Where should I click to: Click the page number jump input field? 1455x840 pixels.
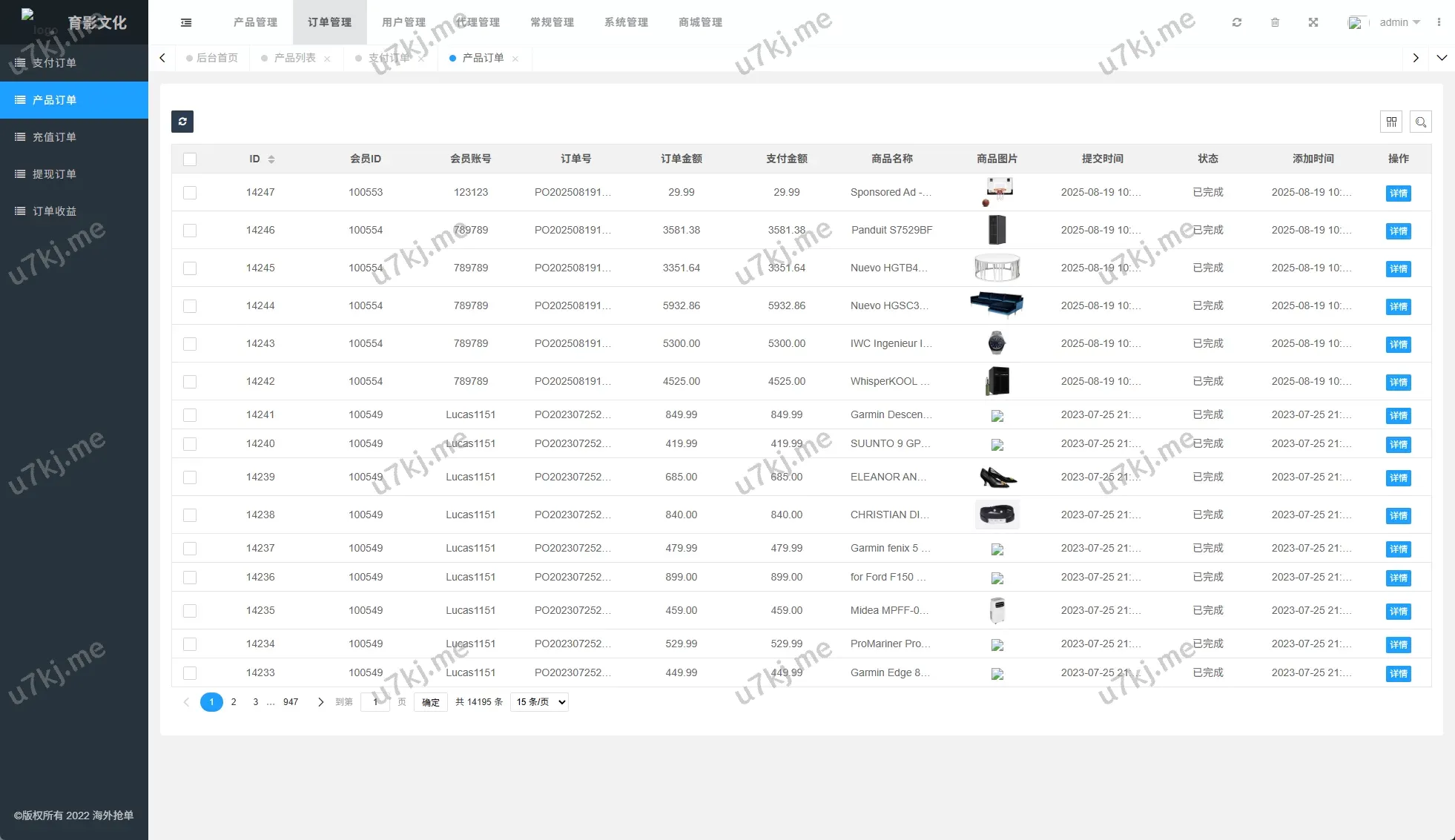point(375,702)
